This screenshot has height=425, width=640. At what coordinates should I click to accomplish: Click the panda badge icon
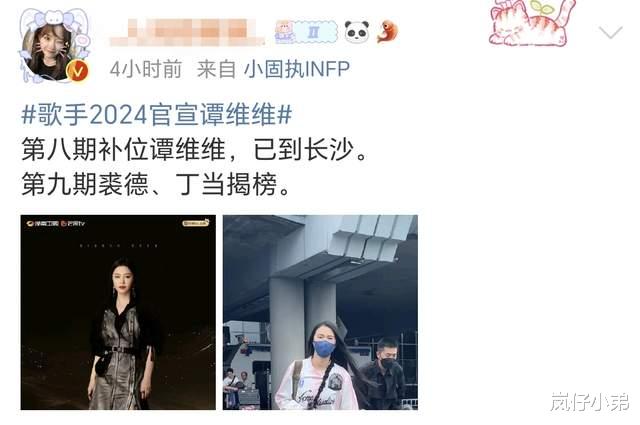(x=357, y=31)
